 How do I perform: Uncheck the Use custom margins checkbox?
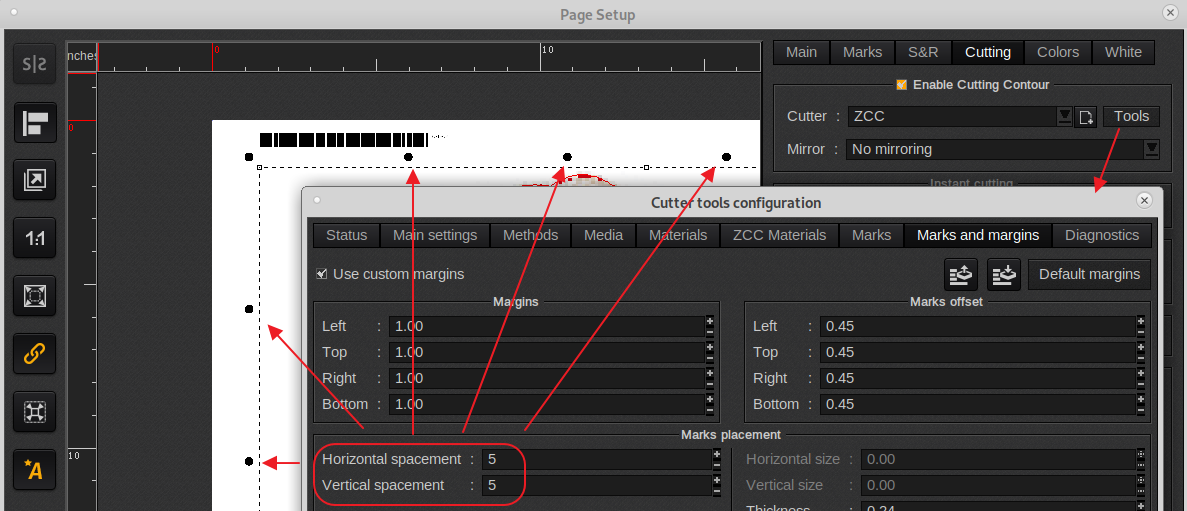click(x=322, y=274)
